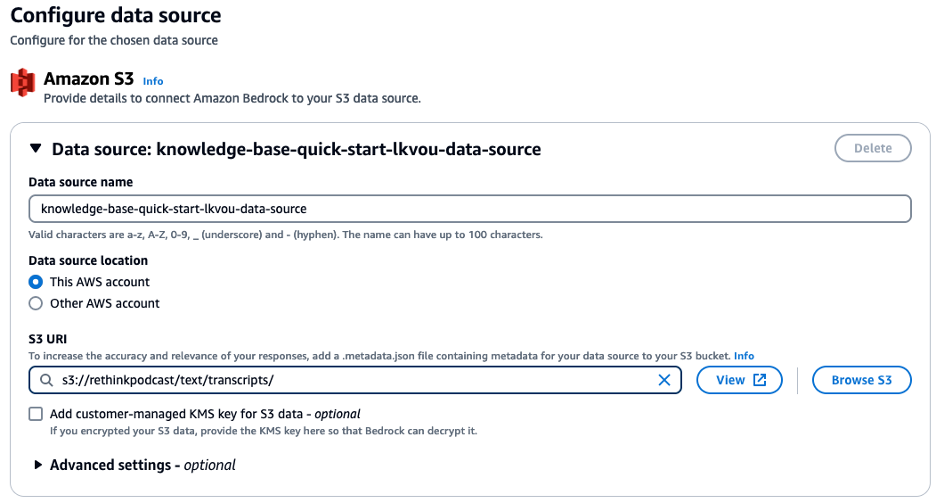
Task: Click the View S3 bucket button
Action: (x=740, y=380)
